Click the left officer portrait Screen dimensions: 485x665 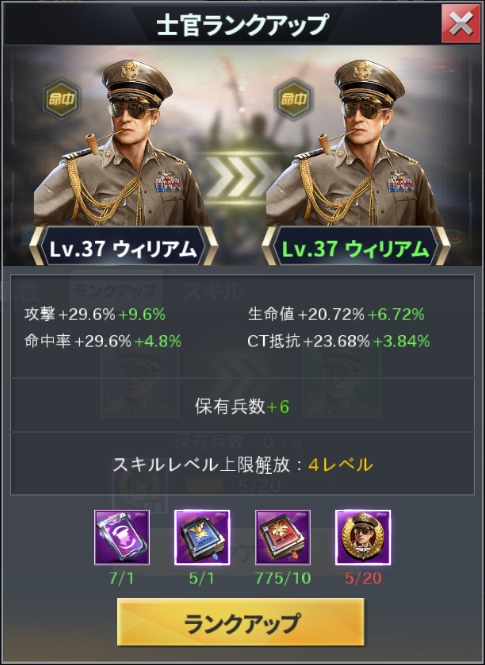tap(122, 142)
